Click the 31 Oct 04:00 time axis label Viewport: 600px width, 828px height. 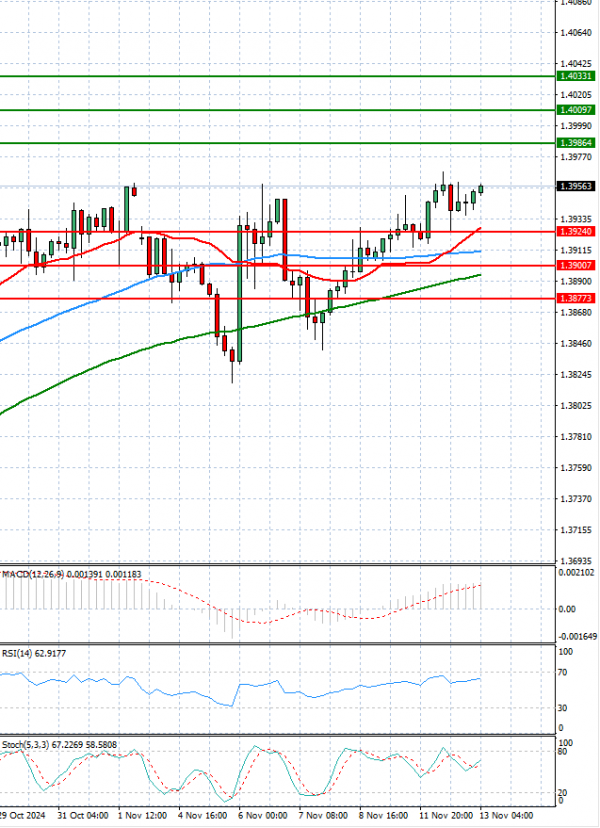pyautogui.click(x=82, y=815)
